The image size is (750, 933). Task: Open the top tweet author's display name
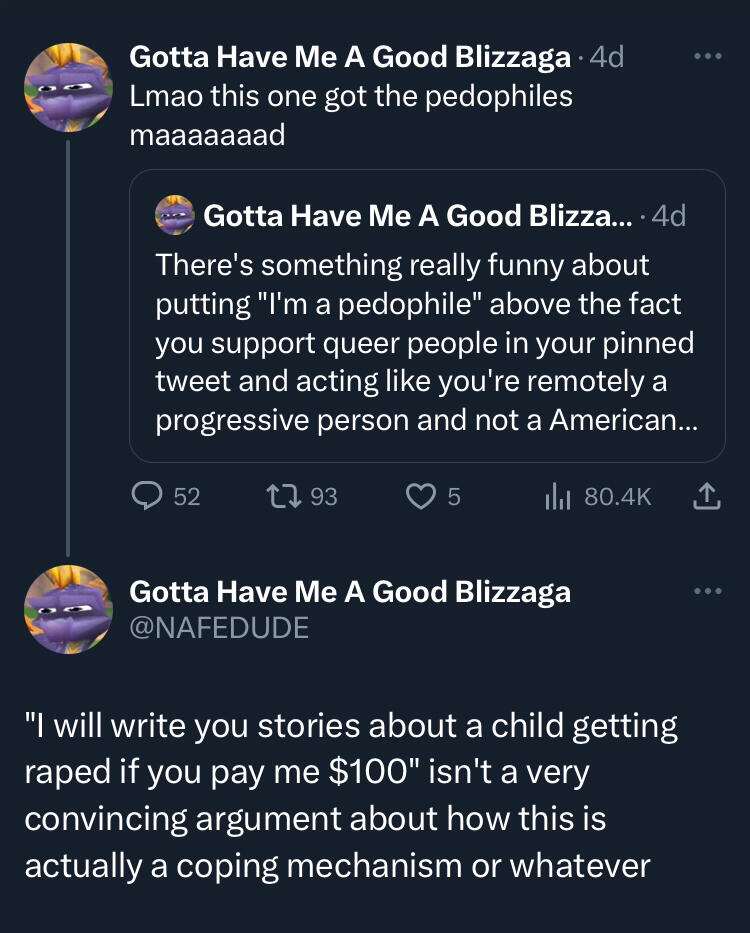click(x=350, y=58)
